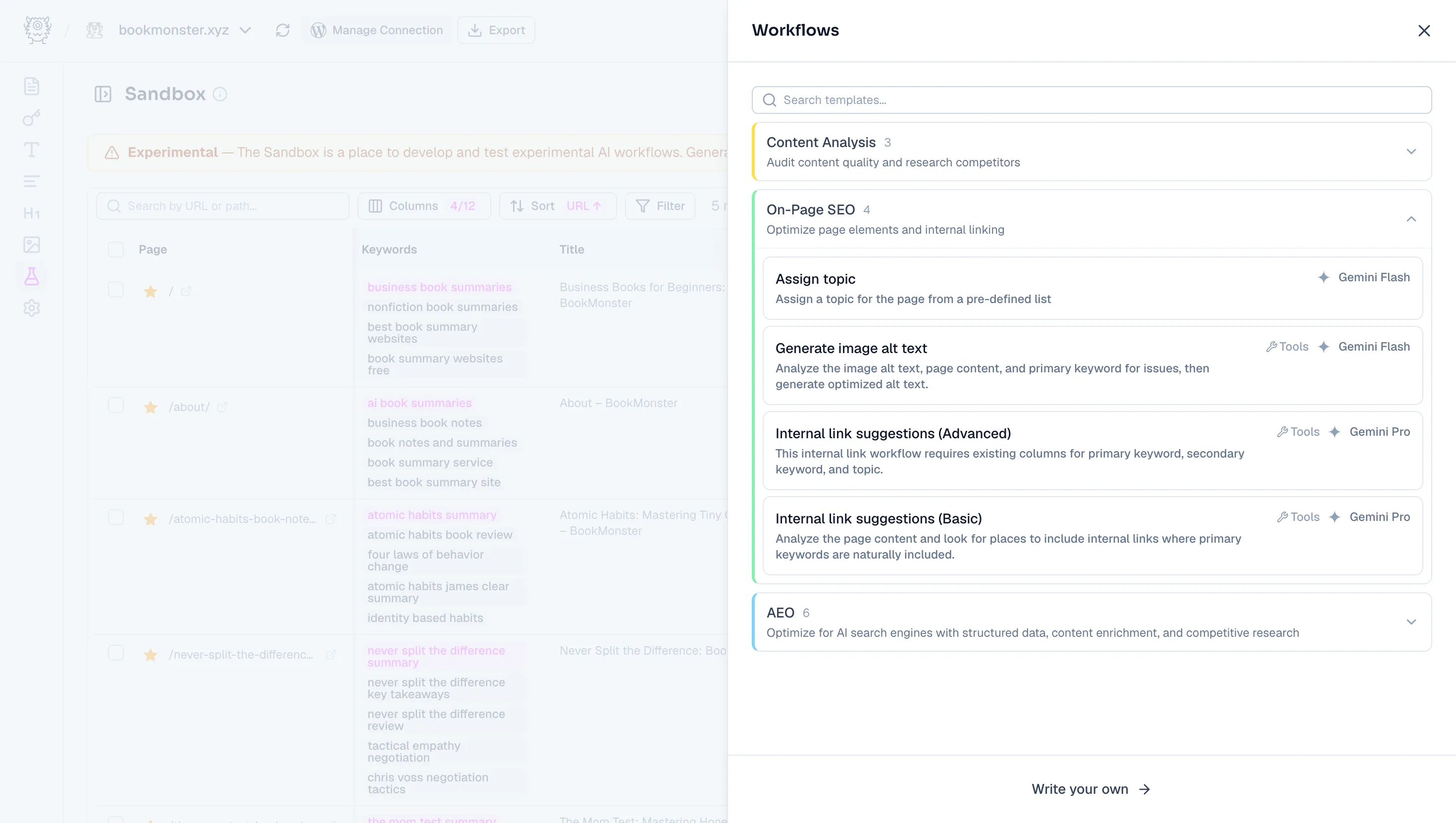1456x823 pixels.
Task: Click the Tools wrench icon on Generate image alt text
Action: [x=1271, y=347]
